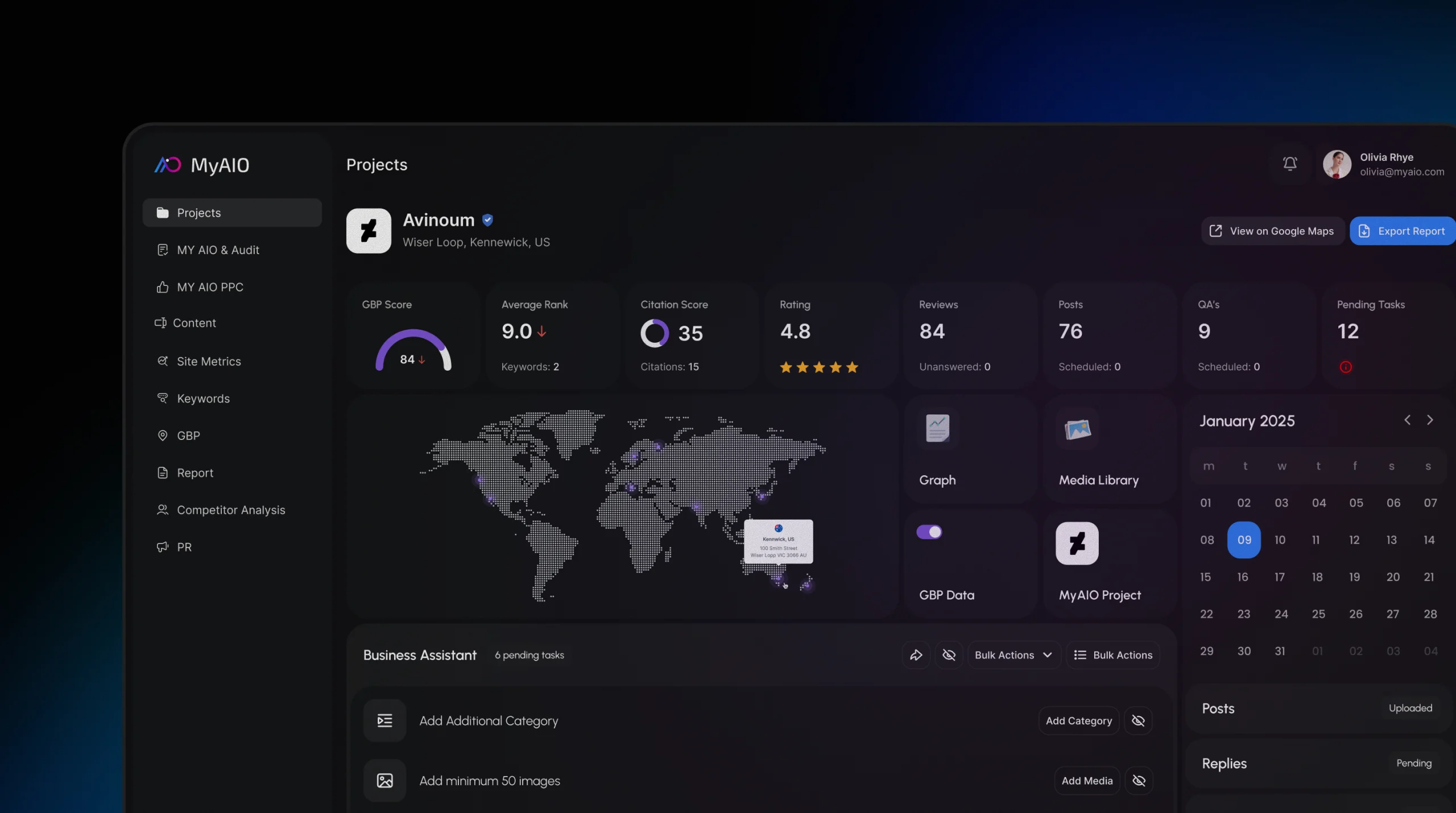Click the Citation Score ring
1456x813 pixels.
click(x=655, y=333)
